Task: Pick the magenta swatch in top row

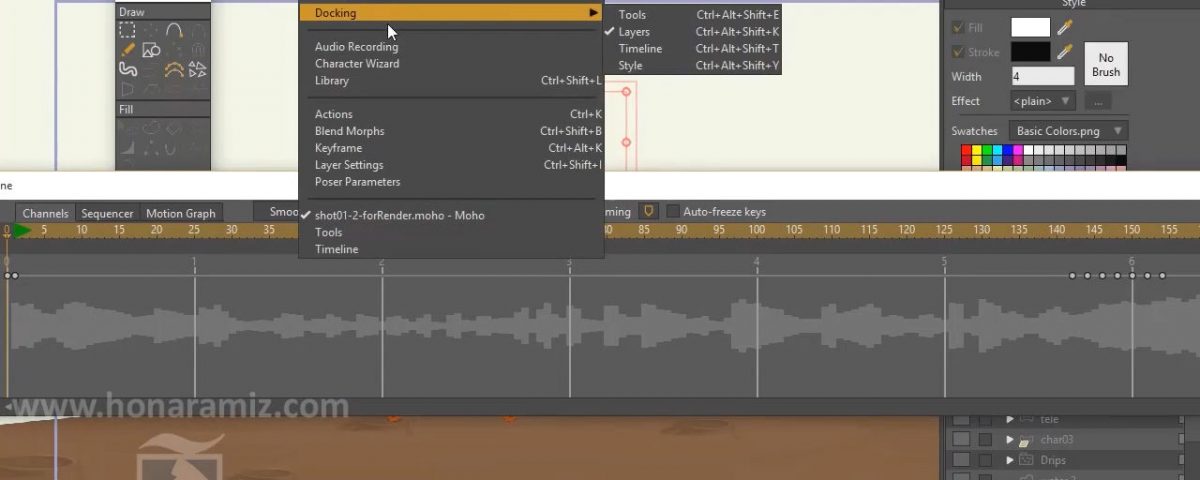Action: click(1018, 151)
